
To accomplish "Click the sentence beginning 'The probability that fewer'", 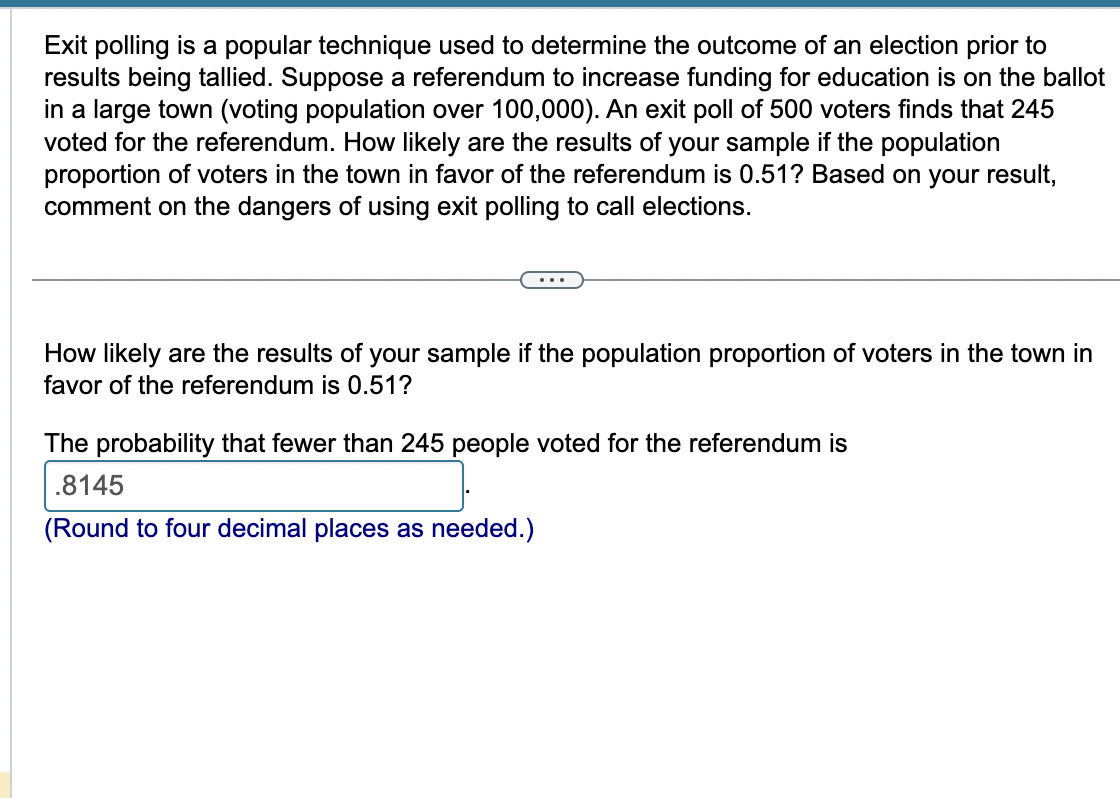I will click(444, 443).
